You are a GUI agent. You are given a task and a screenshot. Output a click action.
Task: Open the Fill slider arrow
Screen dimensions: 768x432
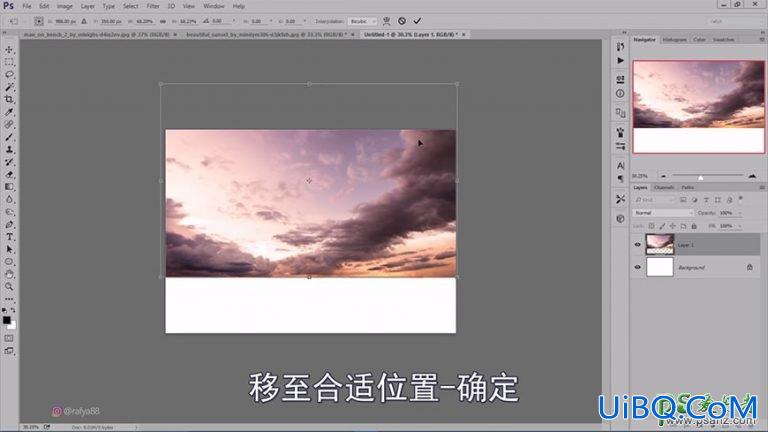point(740,226)
